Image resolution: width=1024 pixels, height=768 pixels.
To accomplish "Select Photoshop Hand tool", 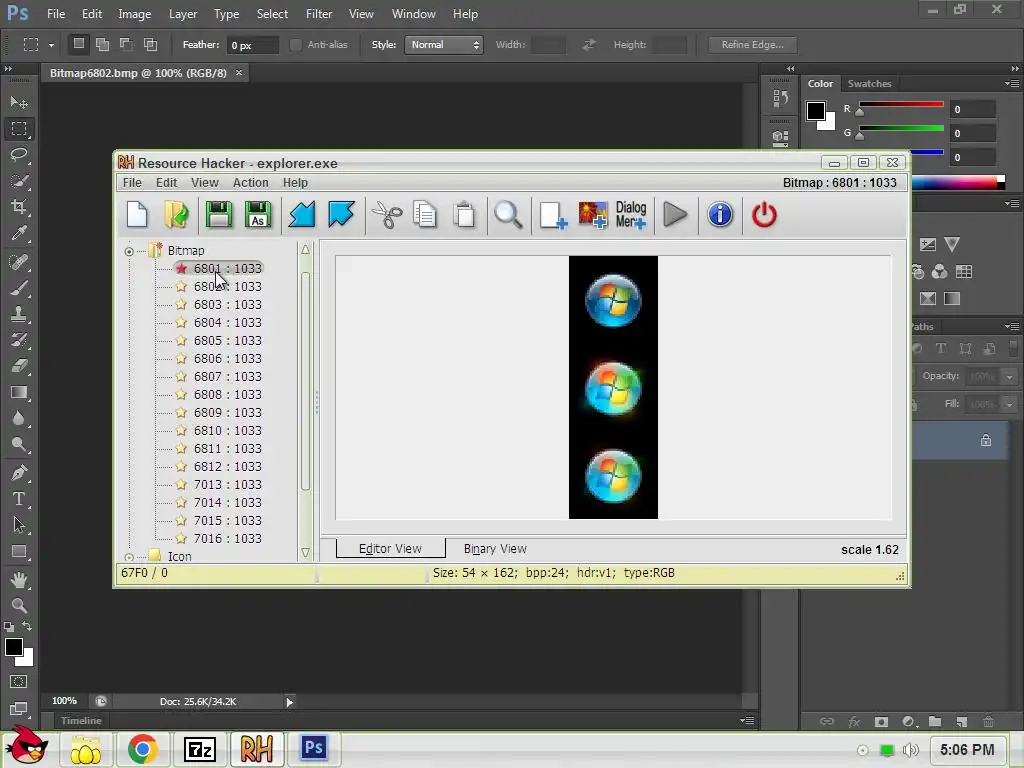I will [19, 579].
